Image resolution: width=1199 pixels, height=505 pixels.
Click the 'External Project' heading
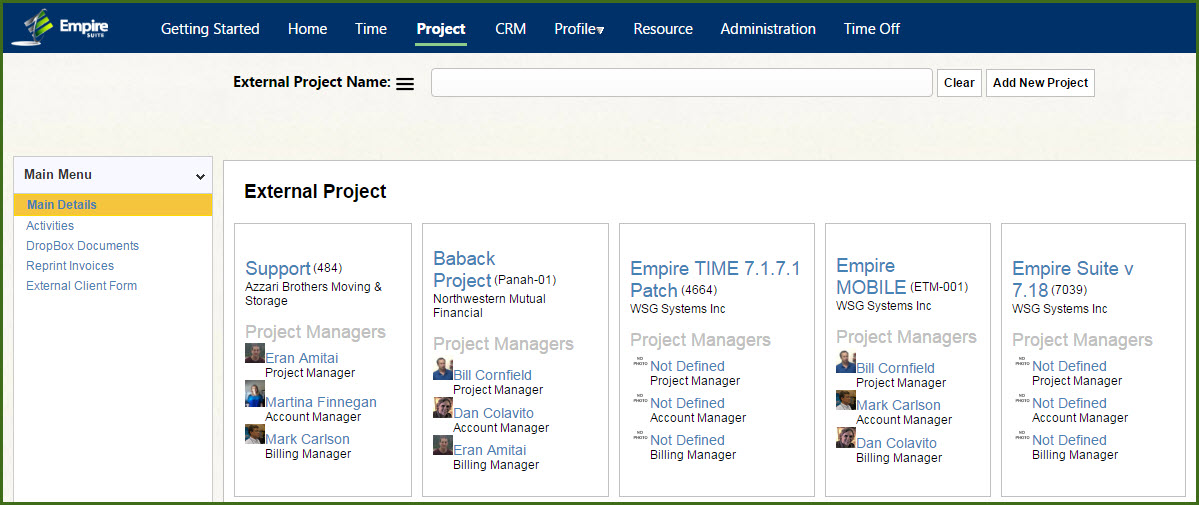[315, 191]
